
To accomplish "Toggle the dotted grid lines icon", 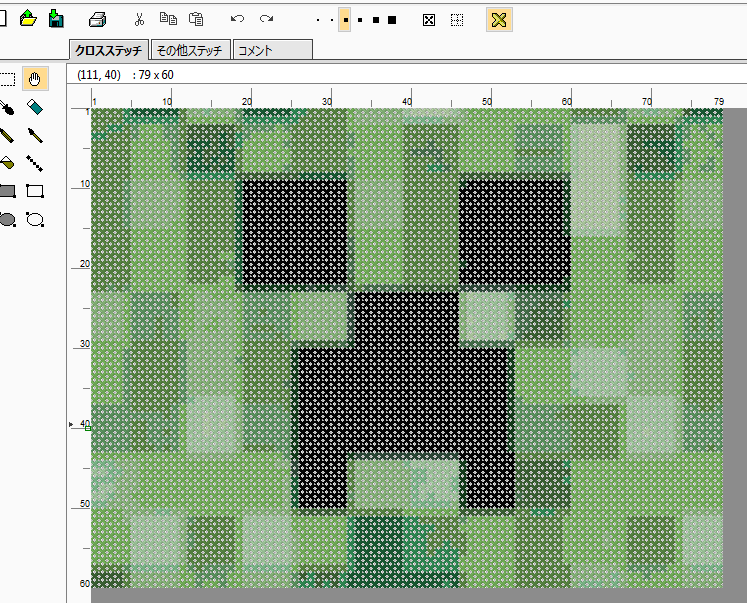I will 456,20.
